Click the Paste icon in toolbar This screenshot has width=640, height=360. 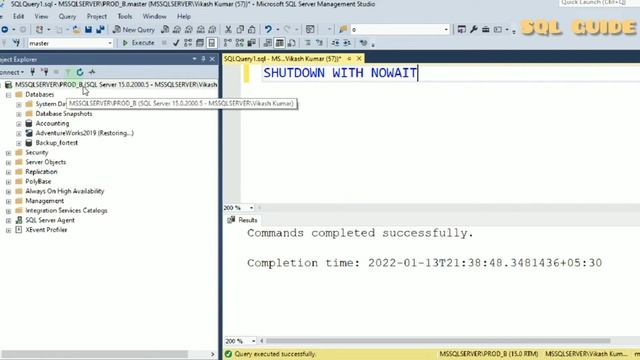(252, 29)
